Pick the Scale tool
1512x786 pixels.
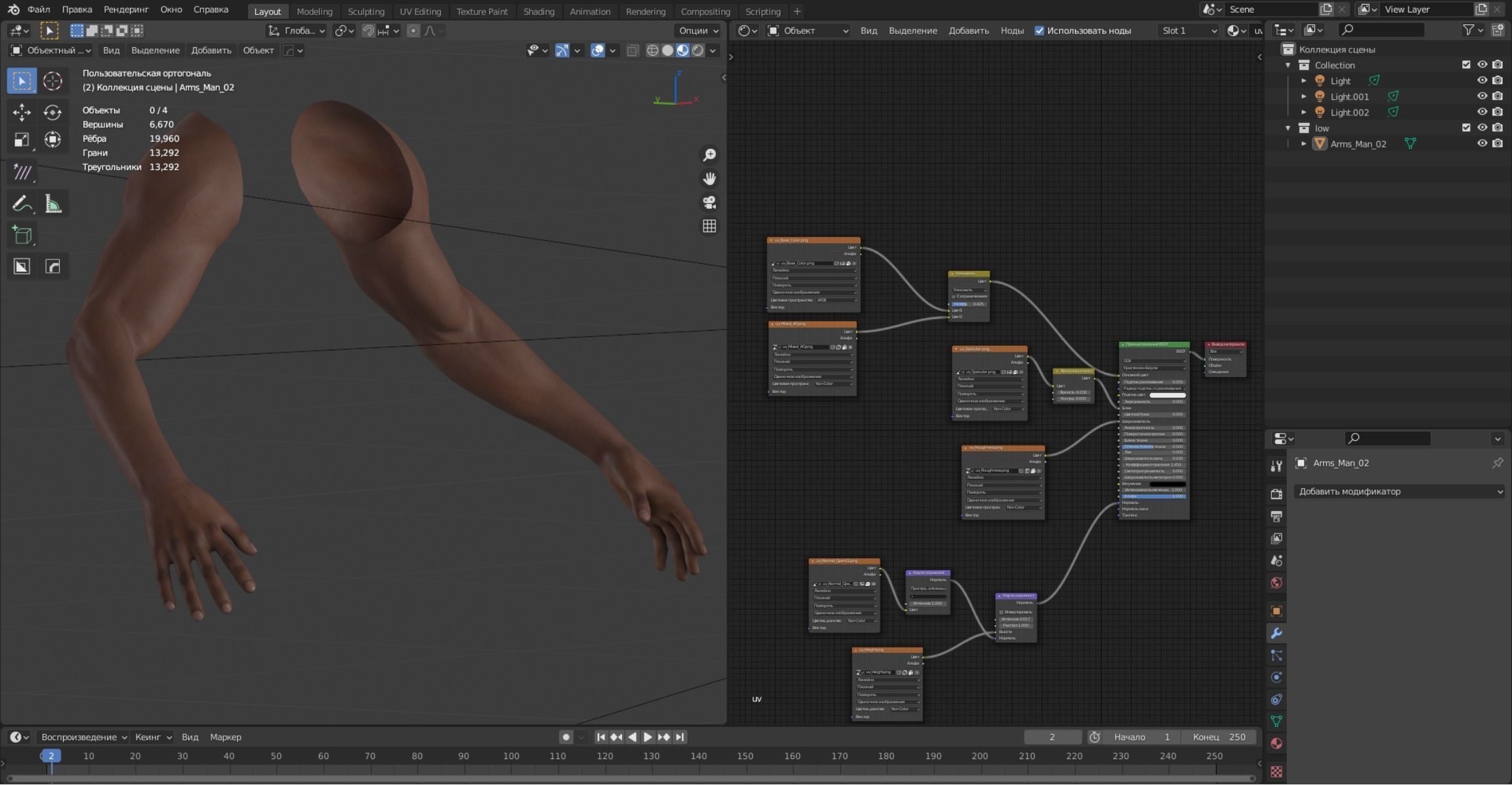click(22, 139)
